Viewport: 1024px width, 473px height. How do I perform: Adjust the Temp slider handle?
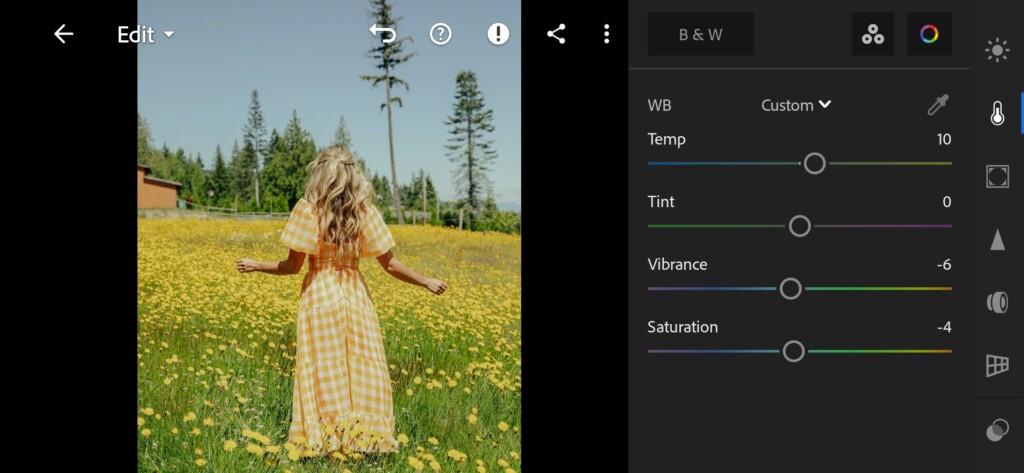pyautogui.click(x=814, y=163)
